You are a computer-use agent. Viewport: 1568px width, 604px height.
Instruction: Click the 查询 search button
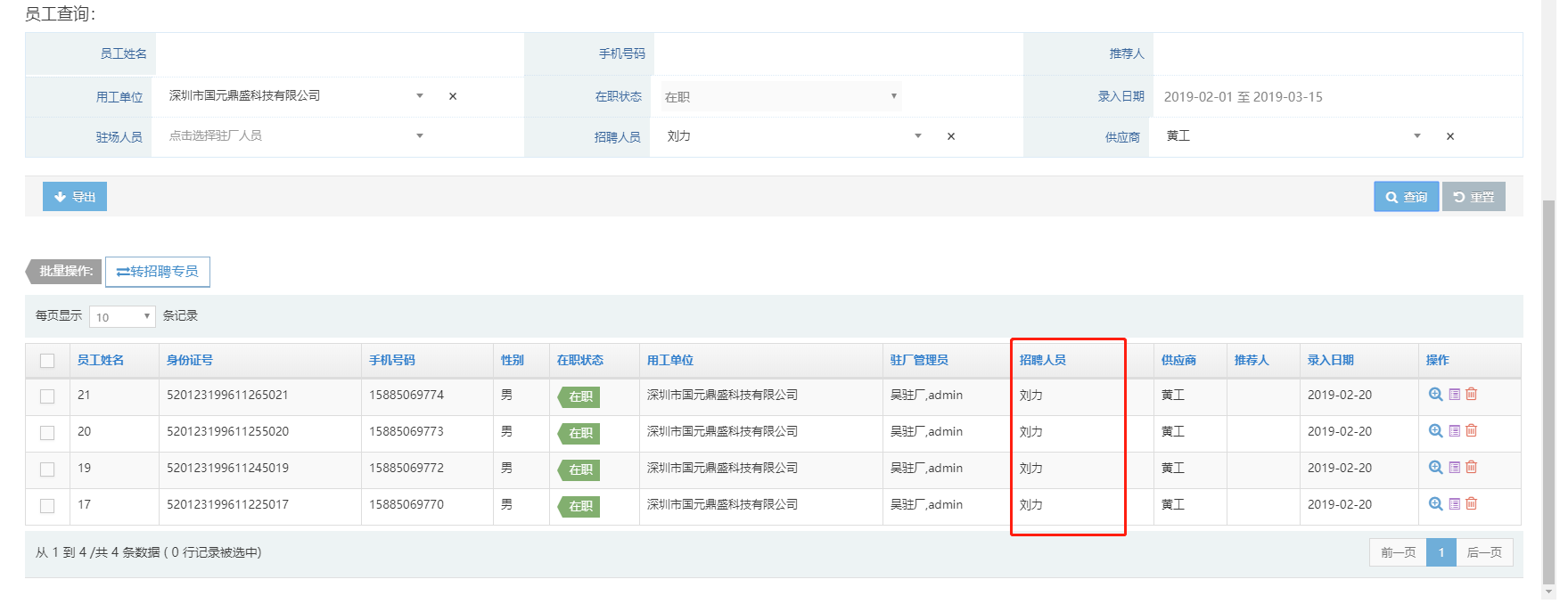[x=1406, y=197]
